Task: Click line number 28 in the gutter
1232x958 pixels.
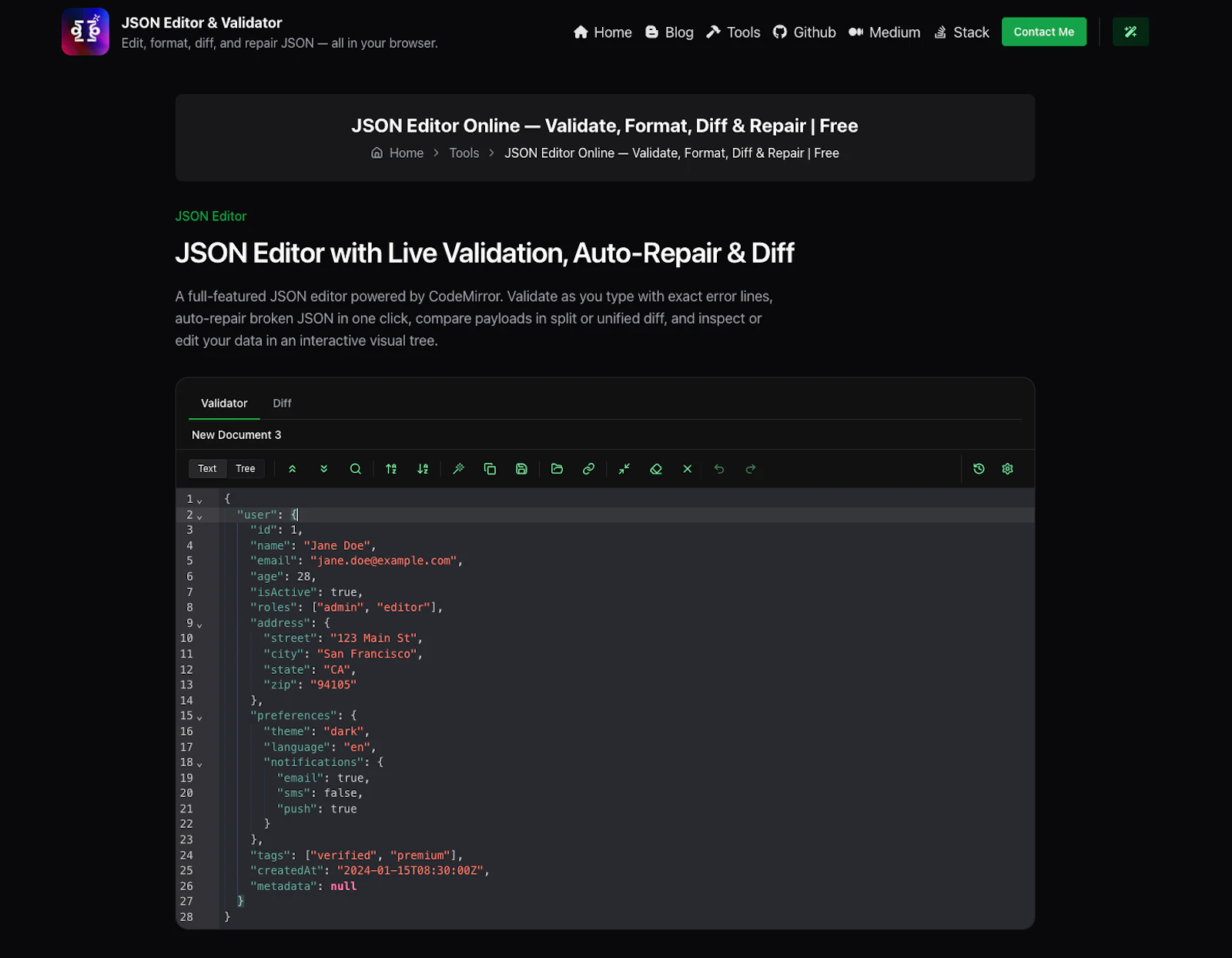Action: tap(186, 917)
